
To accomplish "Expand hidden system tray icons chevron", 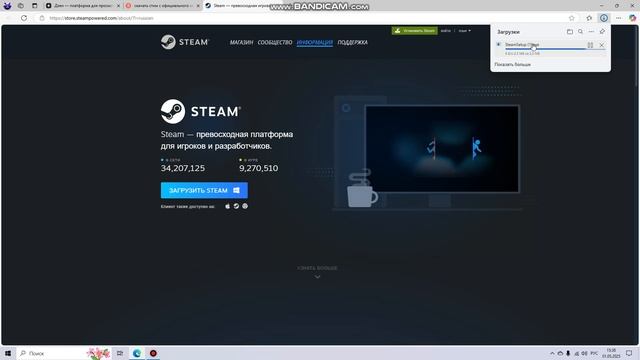I will point(552,353).
